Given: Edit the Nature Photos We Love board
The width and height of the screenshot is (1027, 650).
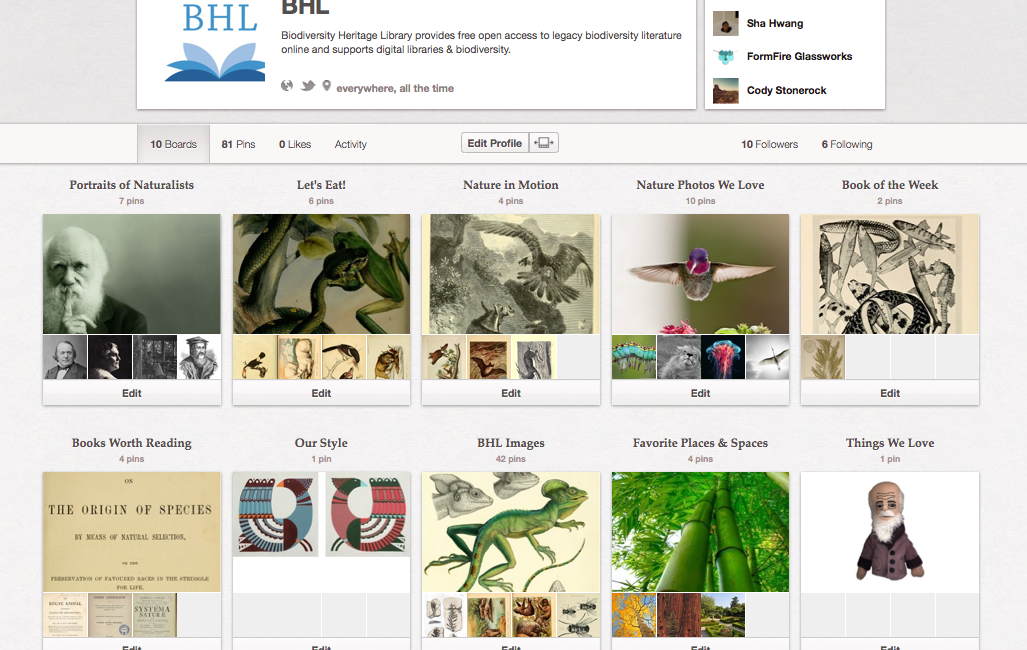Looking at the screenshot, I should [x=700, y=393].
